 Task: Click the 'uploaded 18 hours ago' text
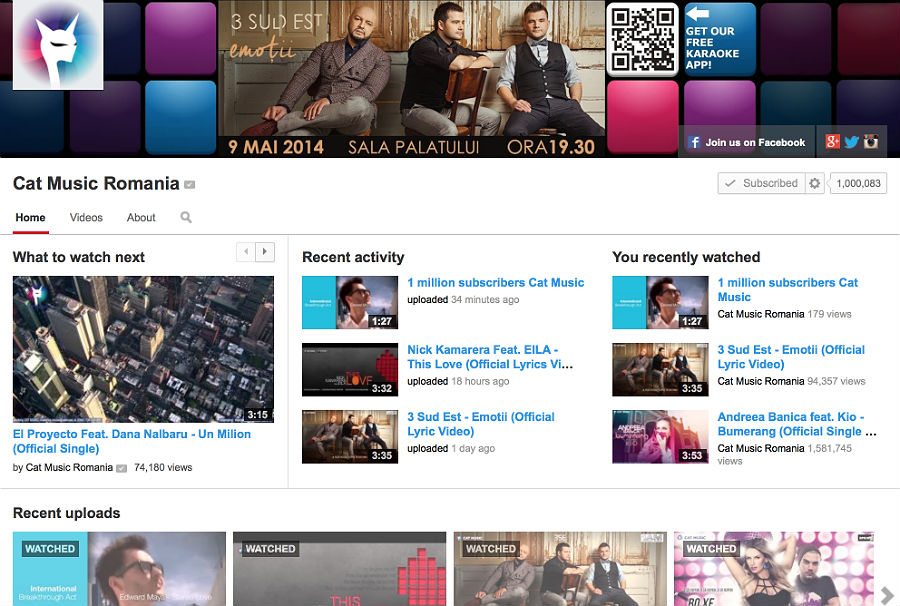click(x=458, y=382)
